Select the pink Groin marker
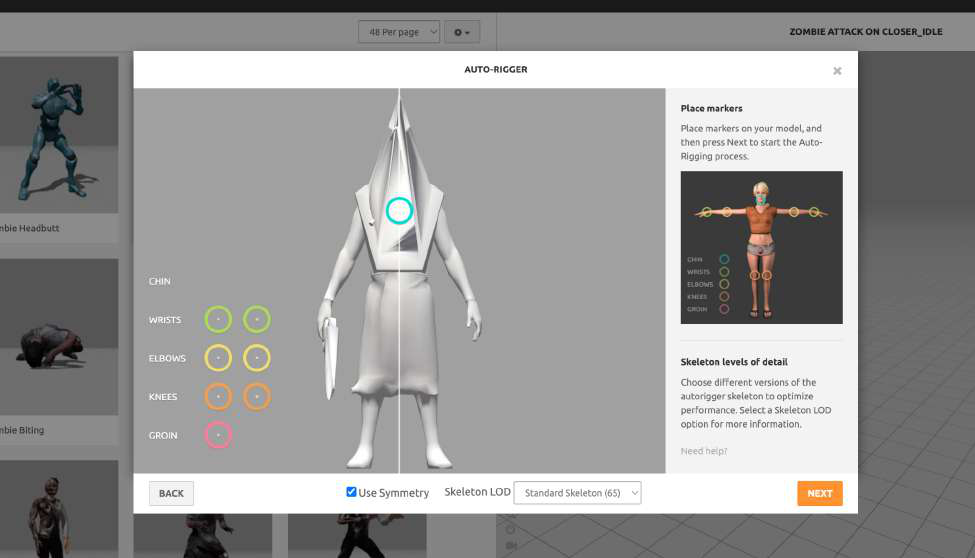The image size is (975, 558). (218, 435)
